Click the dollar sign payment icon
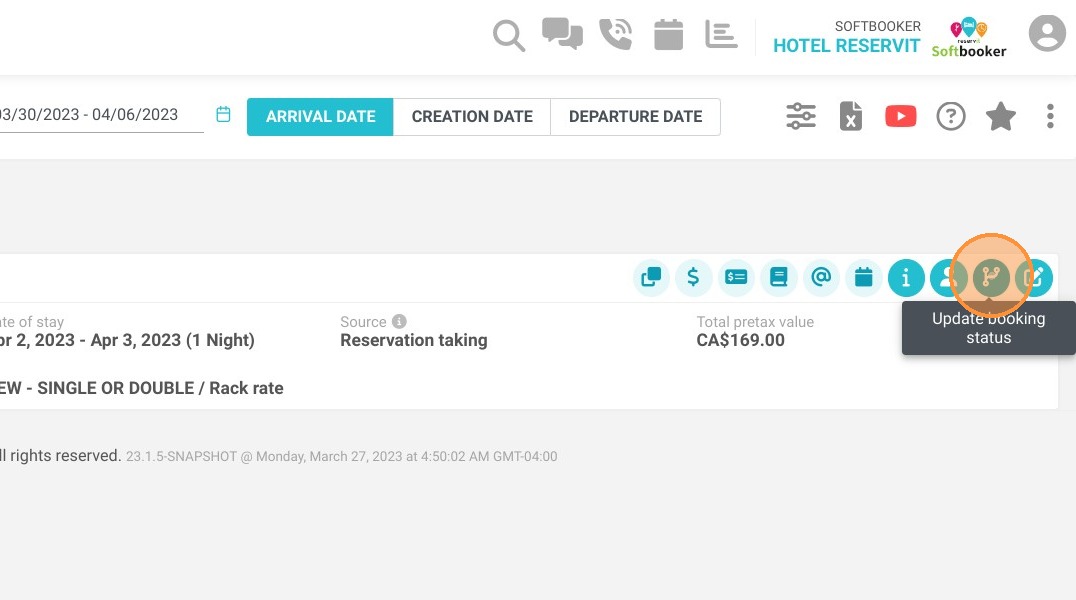Screen dimensions: 1076x600 click(x=693, y=277)
